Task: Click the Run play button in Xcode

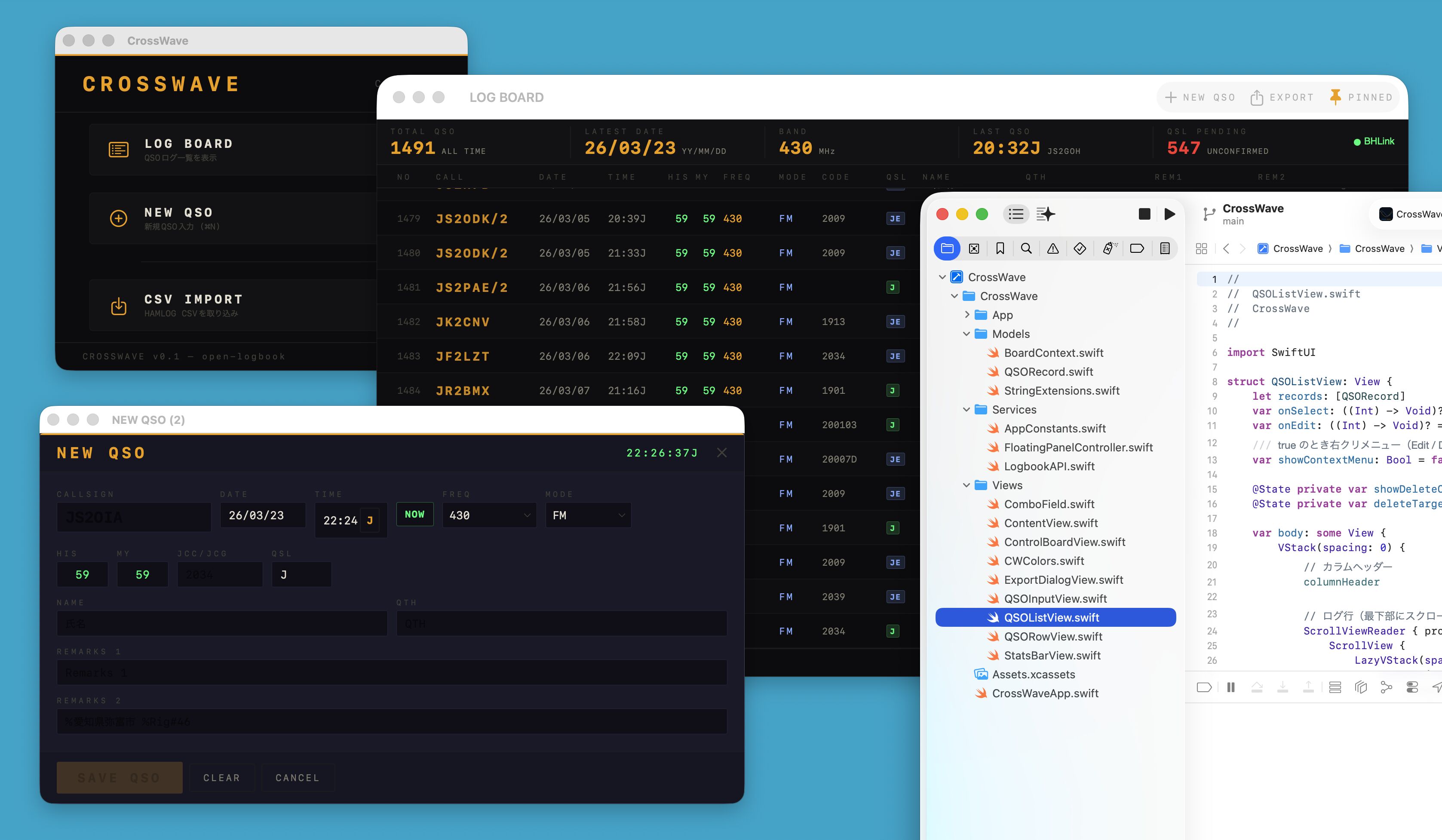Action: [1169, 214]
